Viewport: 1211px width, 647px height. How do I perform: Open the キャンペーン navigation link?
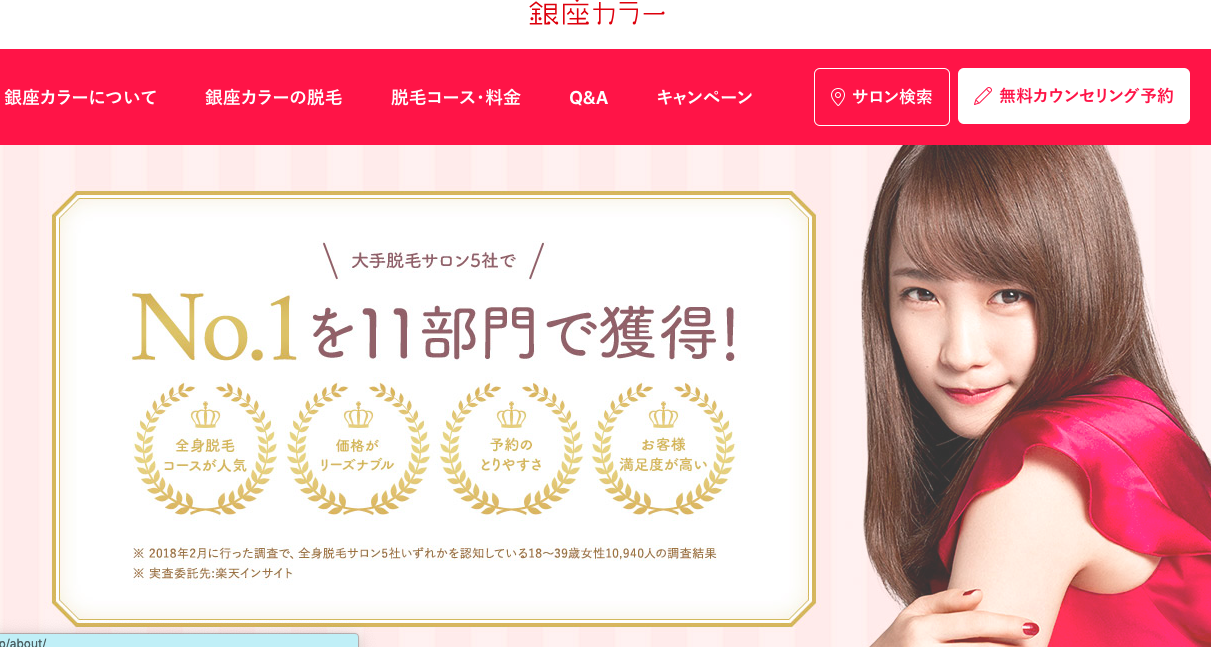[704, 97]
